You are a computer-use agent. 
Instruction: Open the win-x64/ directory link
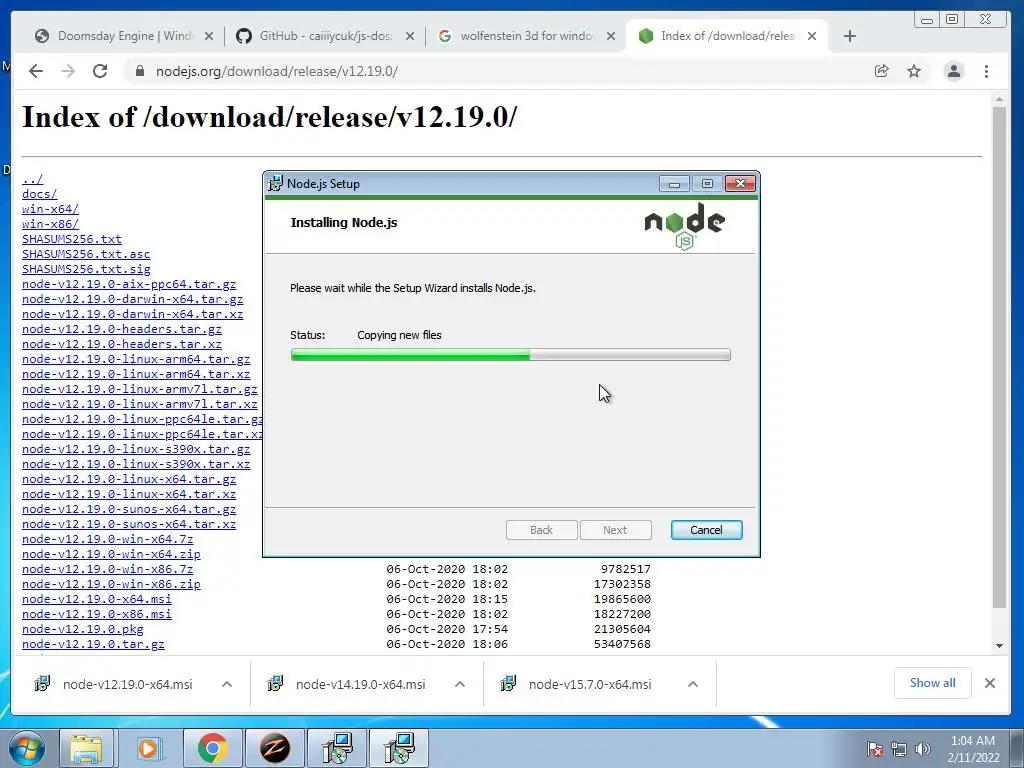50,209
